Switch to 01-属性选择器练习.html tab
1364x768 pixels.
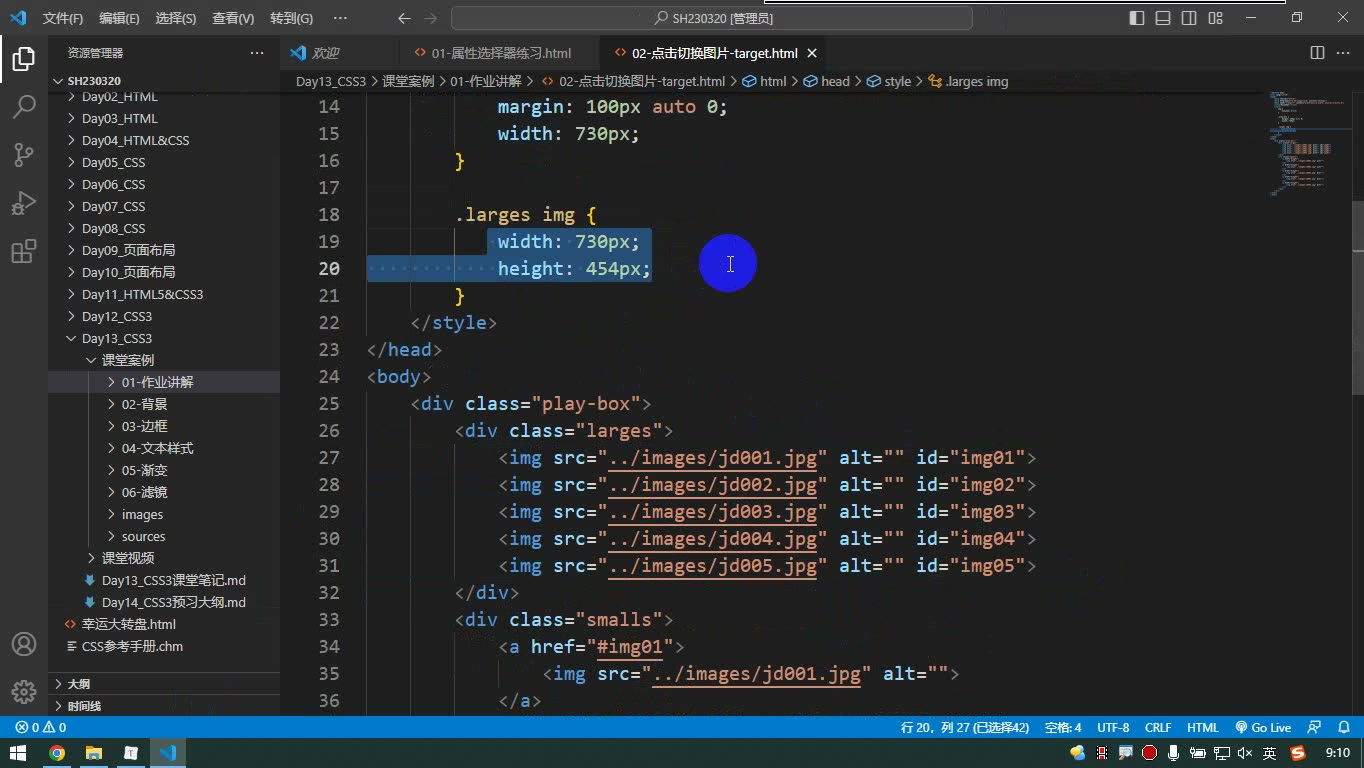pos(492,53)
